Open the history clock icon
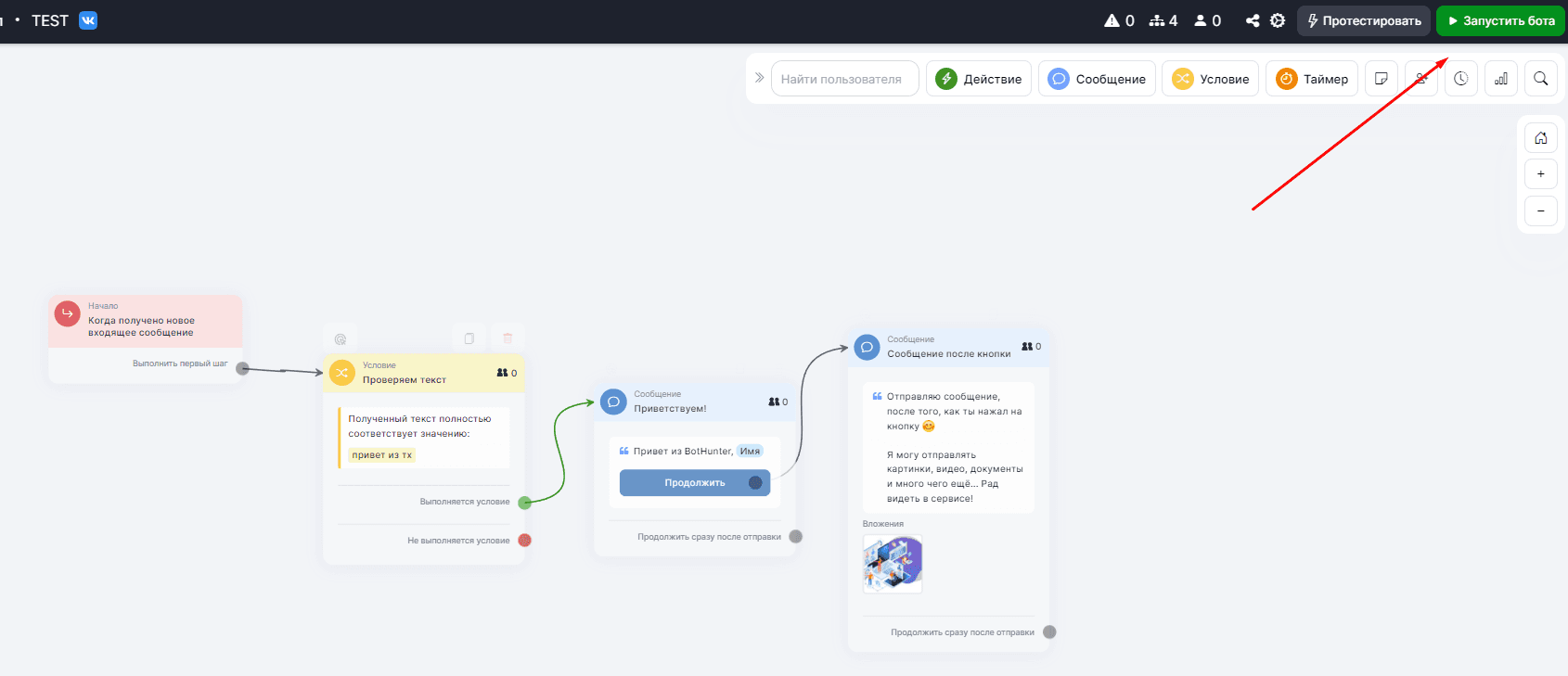Image resolution: width=1568 pixels, height=676 pixels. (1460, 79)
